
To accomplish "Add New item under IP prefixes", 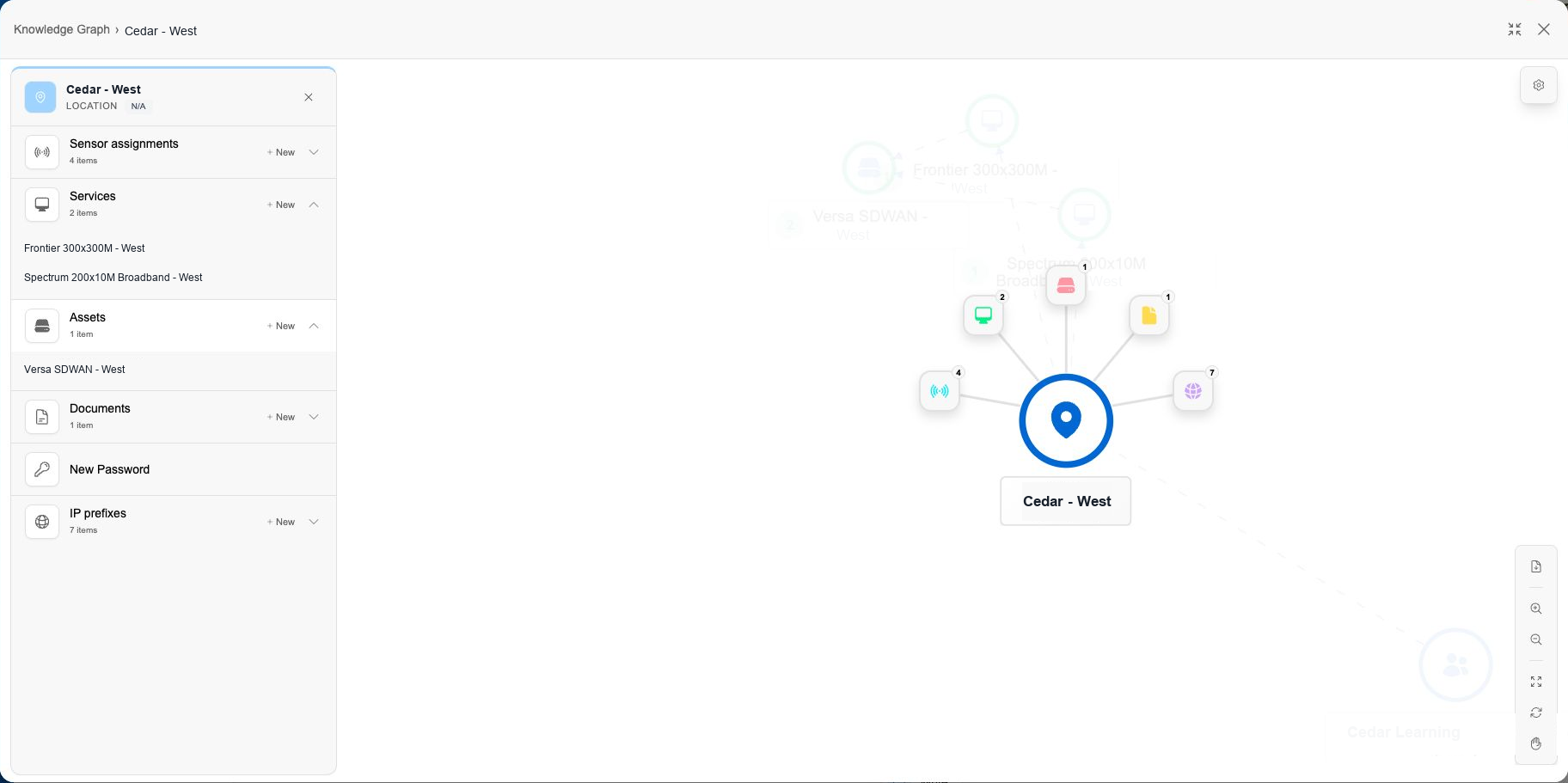I will coord(281,522).
